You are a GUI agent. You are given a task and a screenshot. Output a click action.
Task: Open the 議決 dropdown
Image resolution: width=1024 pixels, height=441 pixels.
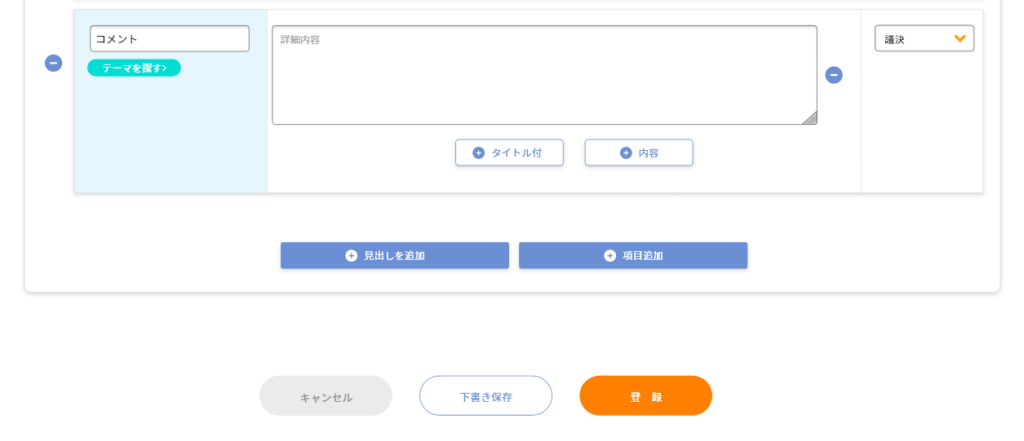pos(924,39)
